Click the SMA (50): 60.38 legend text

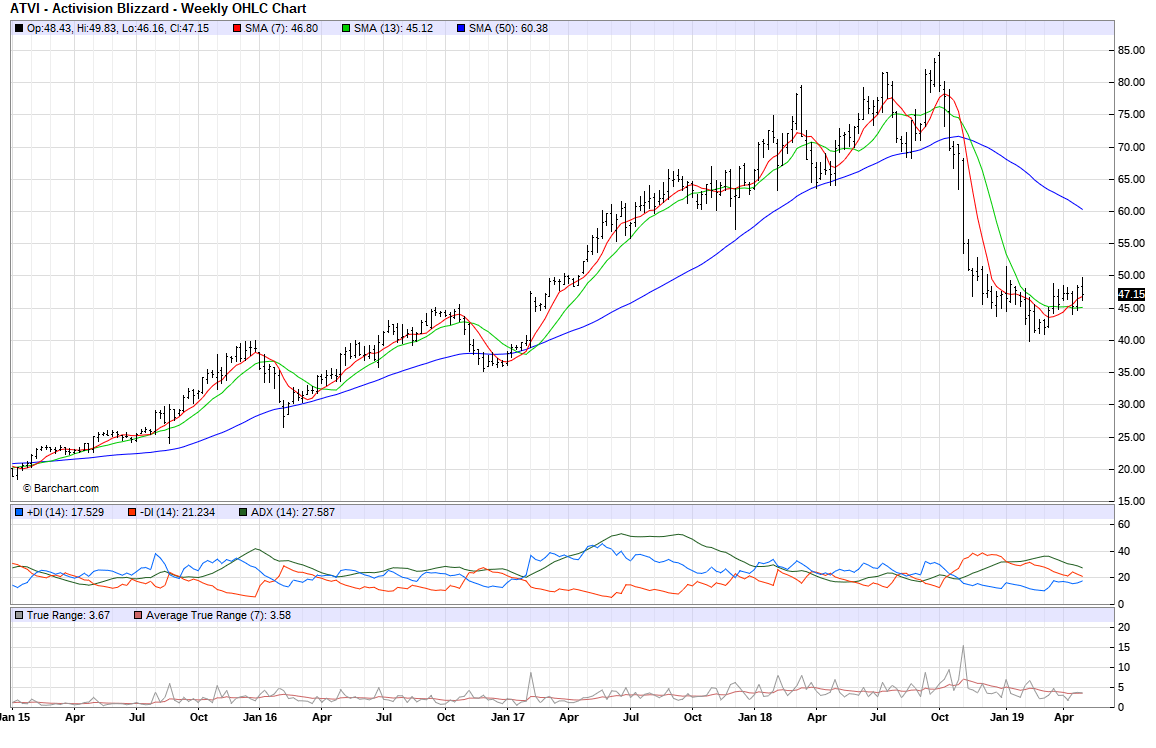pyautogui.click(x=508, y=28)
